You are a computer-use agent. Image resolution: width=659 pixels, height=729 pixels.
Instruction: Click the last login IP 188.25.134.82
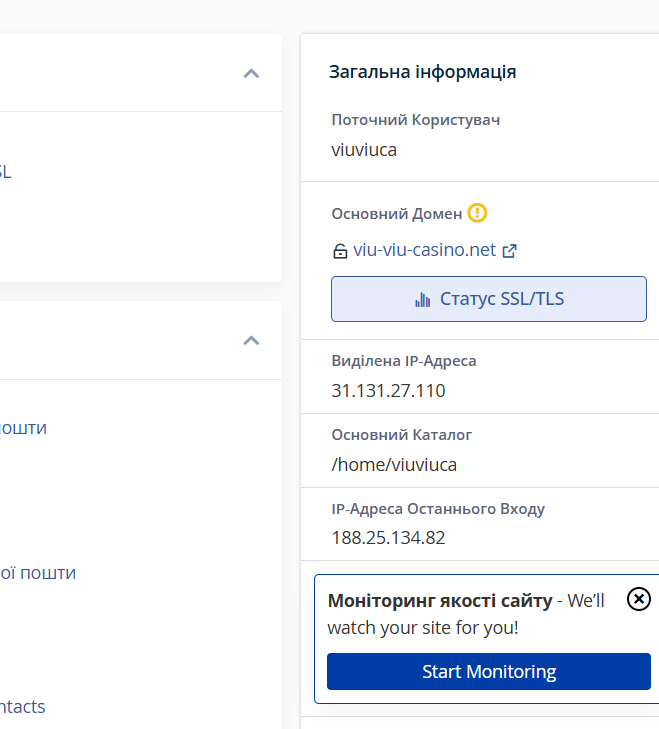[x=388, y=538]
